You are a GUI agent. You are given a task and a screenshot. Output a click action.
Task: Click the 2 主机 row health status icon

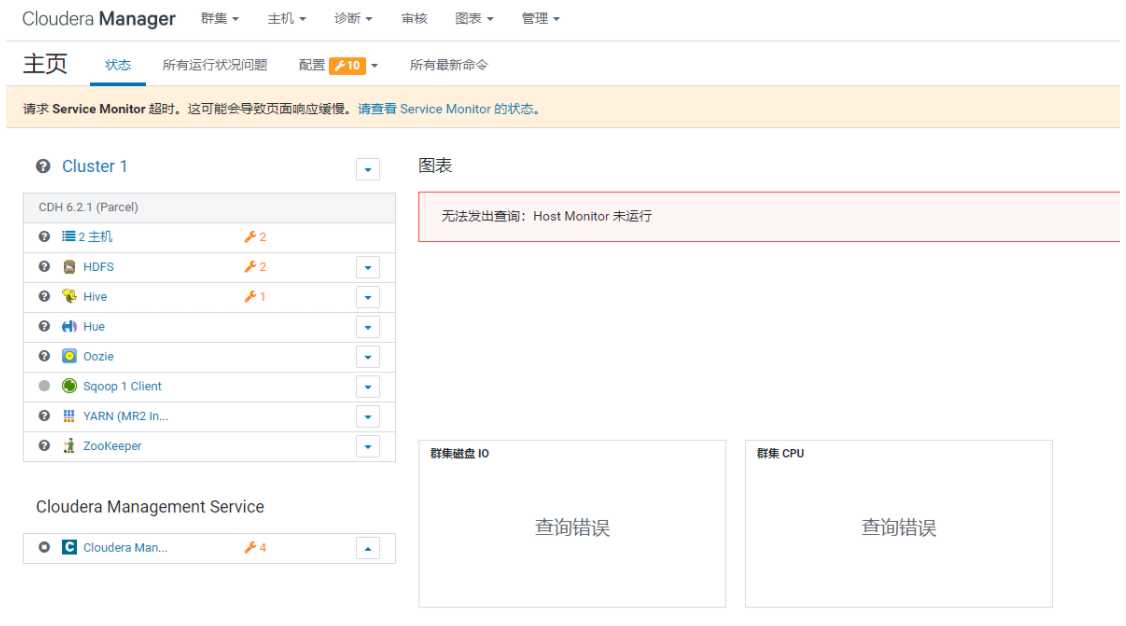[44, 236]
